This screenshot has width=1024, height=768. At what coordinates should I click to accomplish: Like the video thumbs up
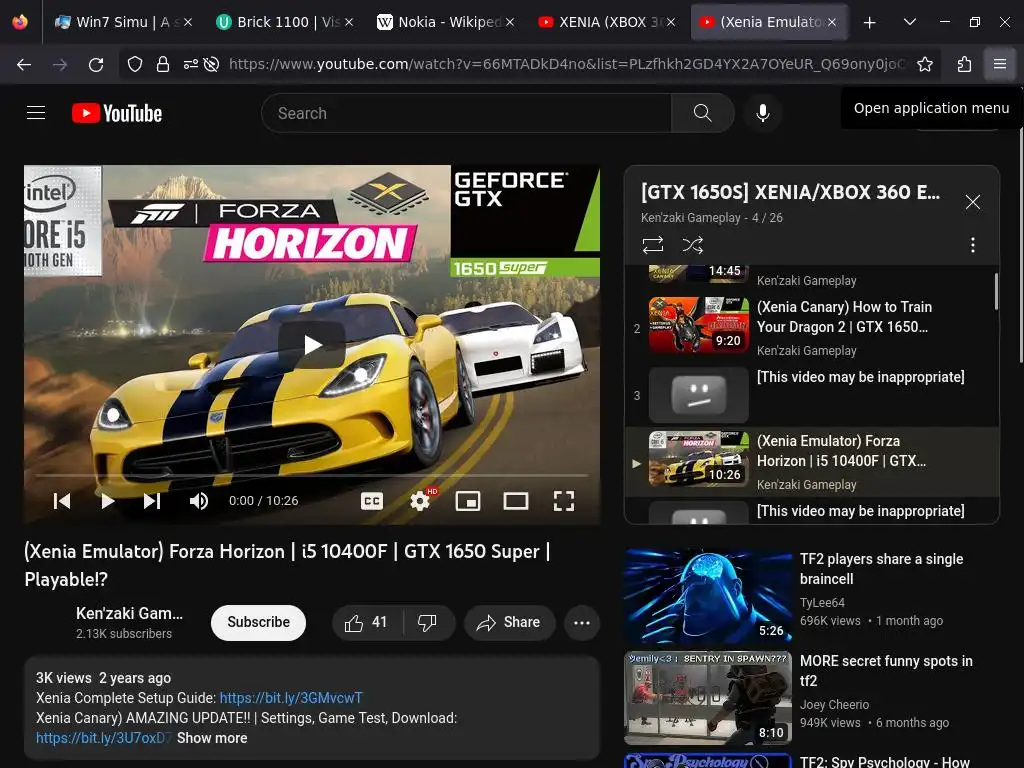tap(366, 622)
